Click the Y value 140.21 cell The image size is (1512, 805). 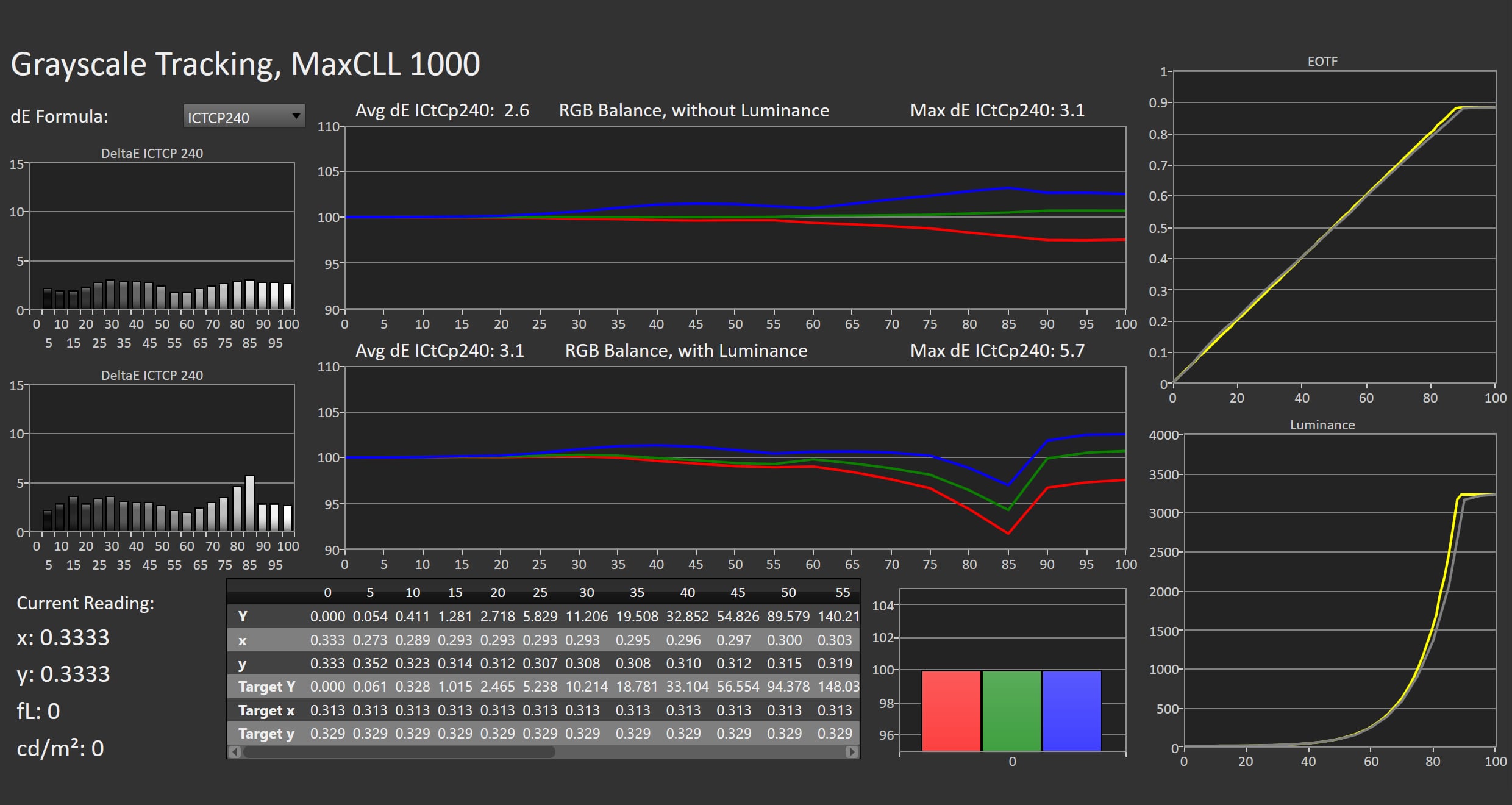(x=838, y=617)
